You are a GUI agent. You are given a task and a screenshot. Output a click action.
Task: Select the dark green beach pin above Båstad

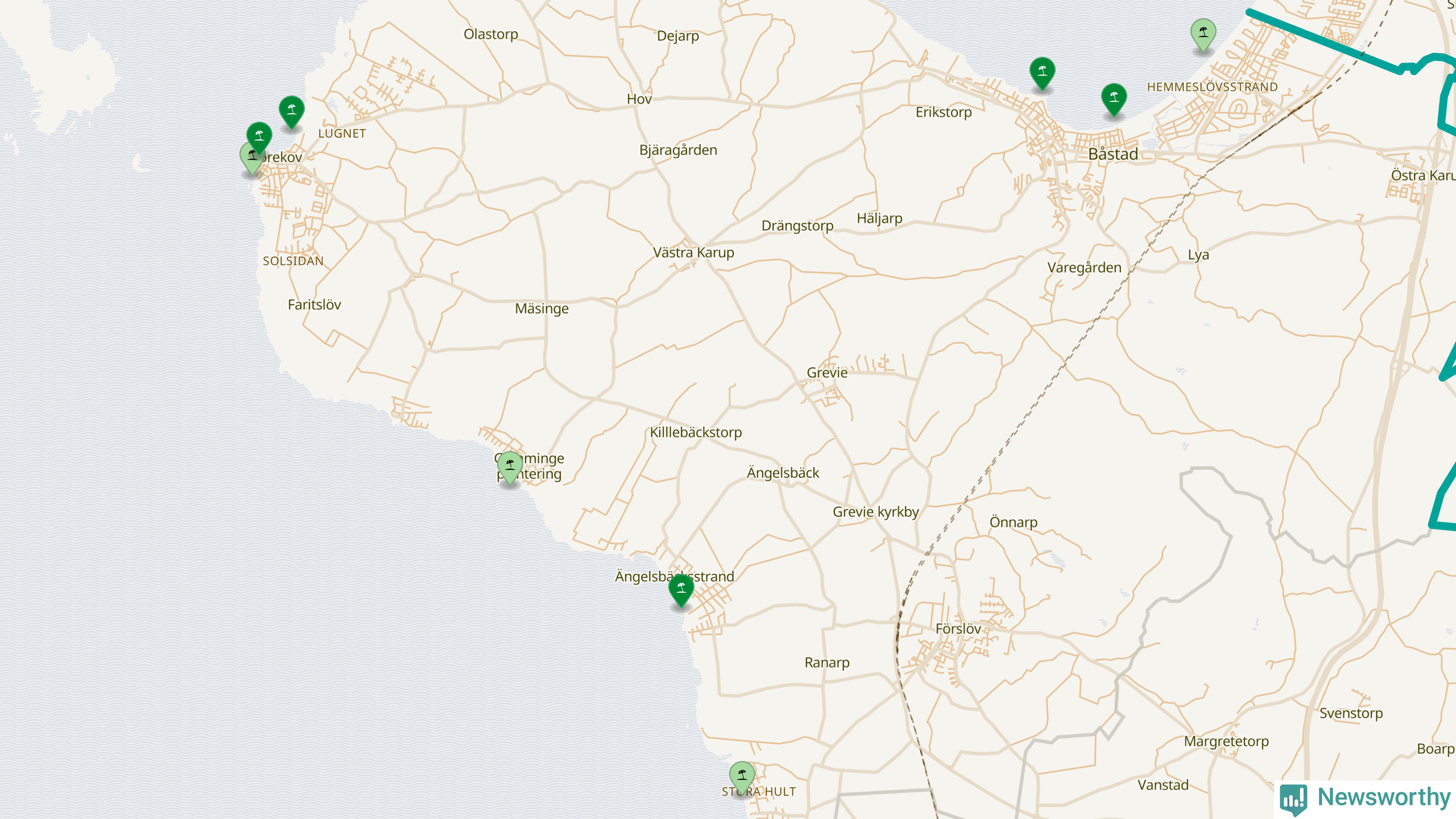(1114, 100)
